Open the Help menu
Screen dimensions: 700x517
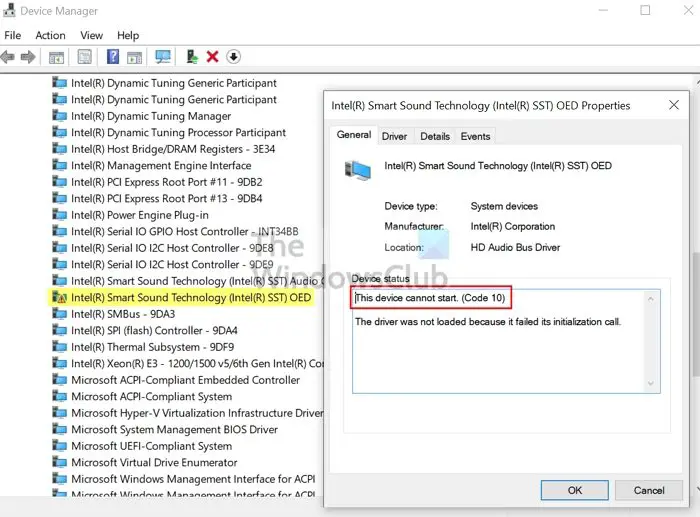click(x=128, y=35)
